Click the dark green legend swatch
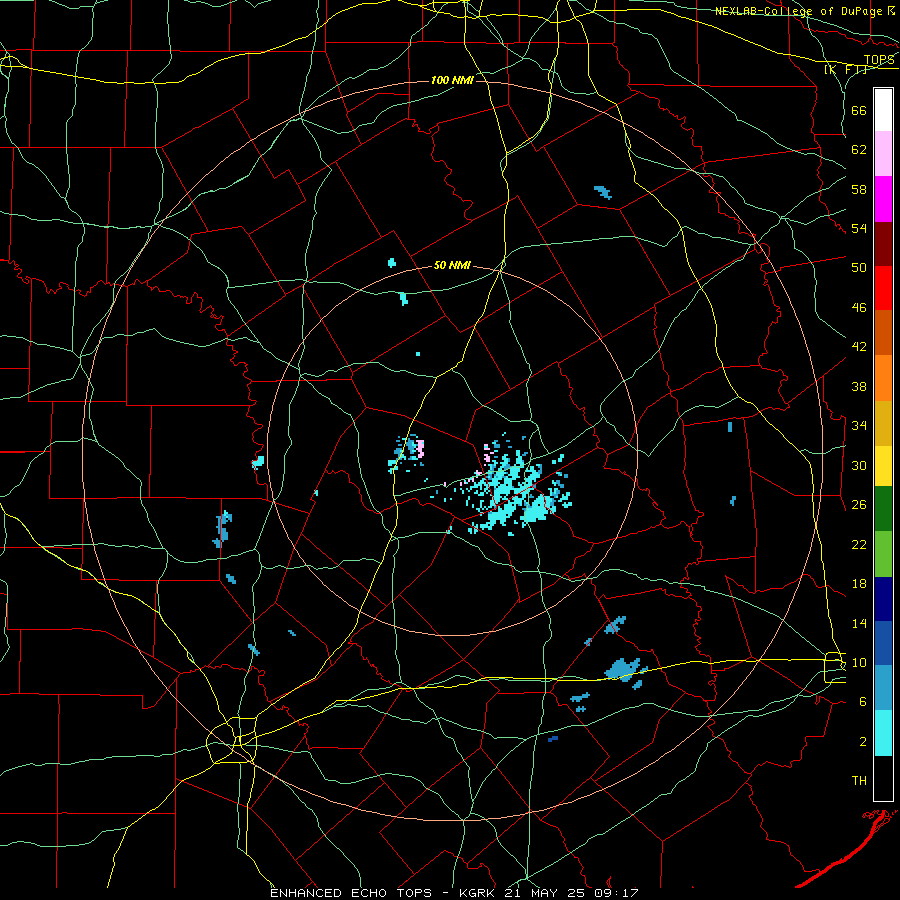The width and height of the screenshot is (900, 900). click(x=883, y=509)
